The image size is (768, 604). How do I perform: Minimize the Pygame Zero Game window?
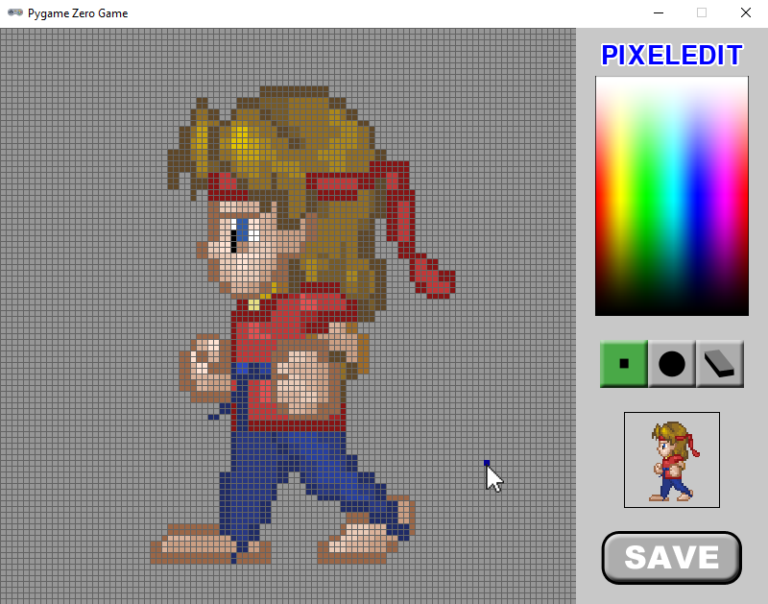tap(658, 13)
